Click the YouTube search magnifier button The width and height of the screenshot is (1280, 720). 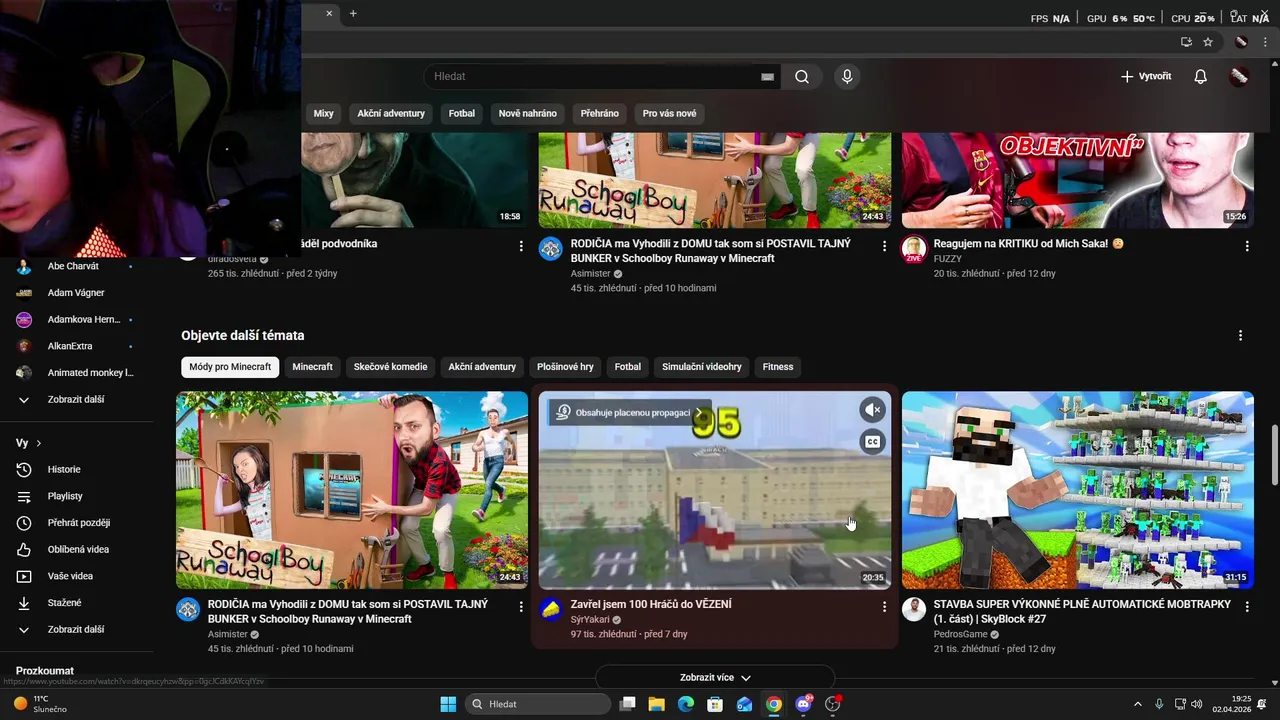802,76
